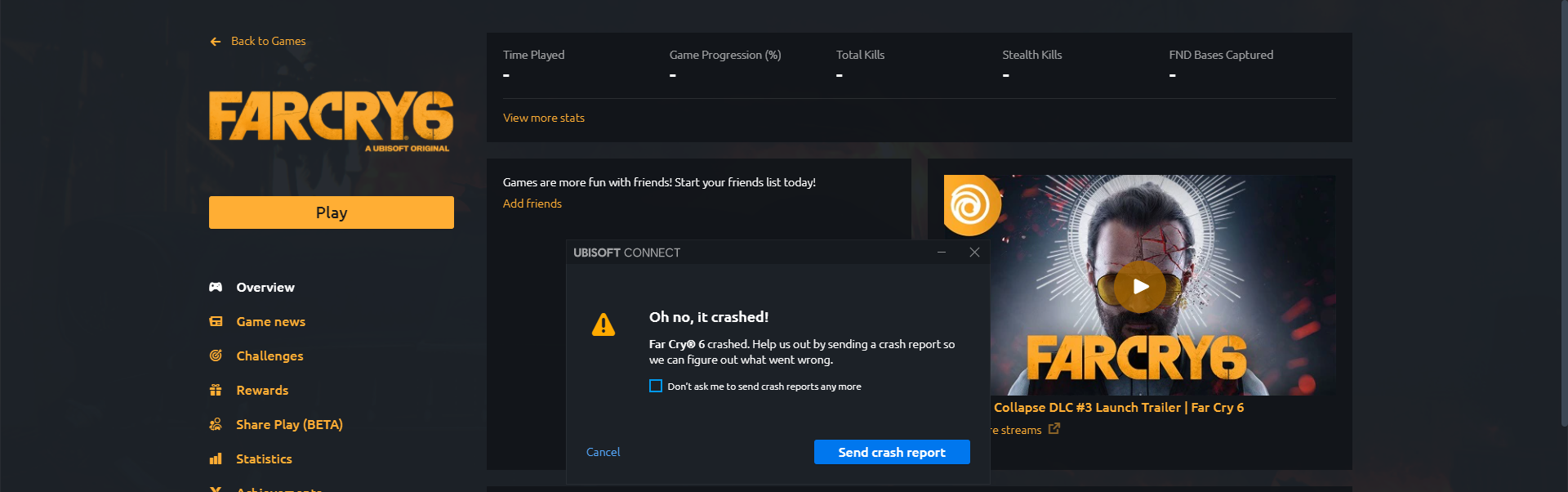
Task: Play the Collapse DLC trailer video
Action: click(x=1141, y=286)
